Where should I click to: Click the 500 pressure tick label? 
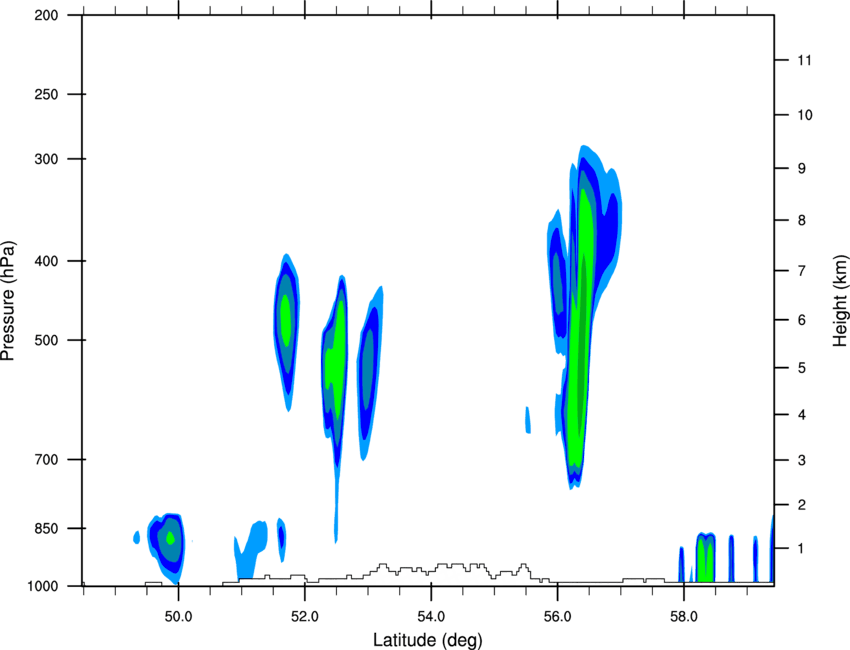(46, 340)
